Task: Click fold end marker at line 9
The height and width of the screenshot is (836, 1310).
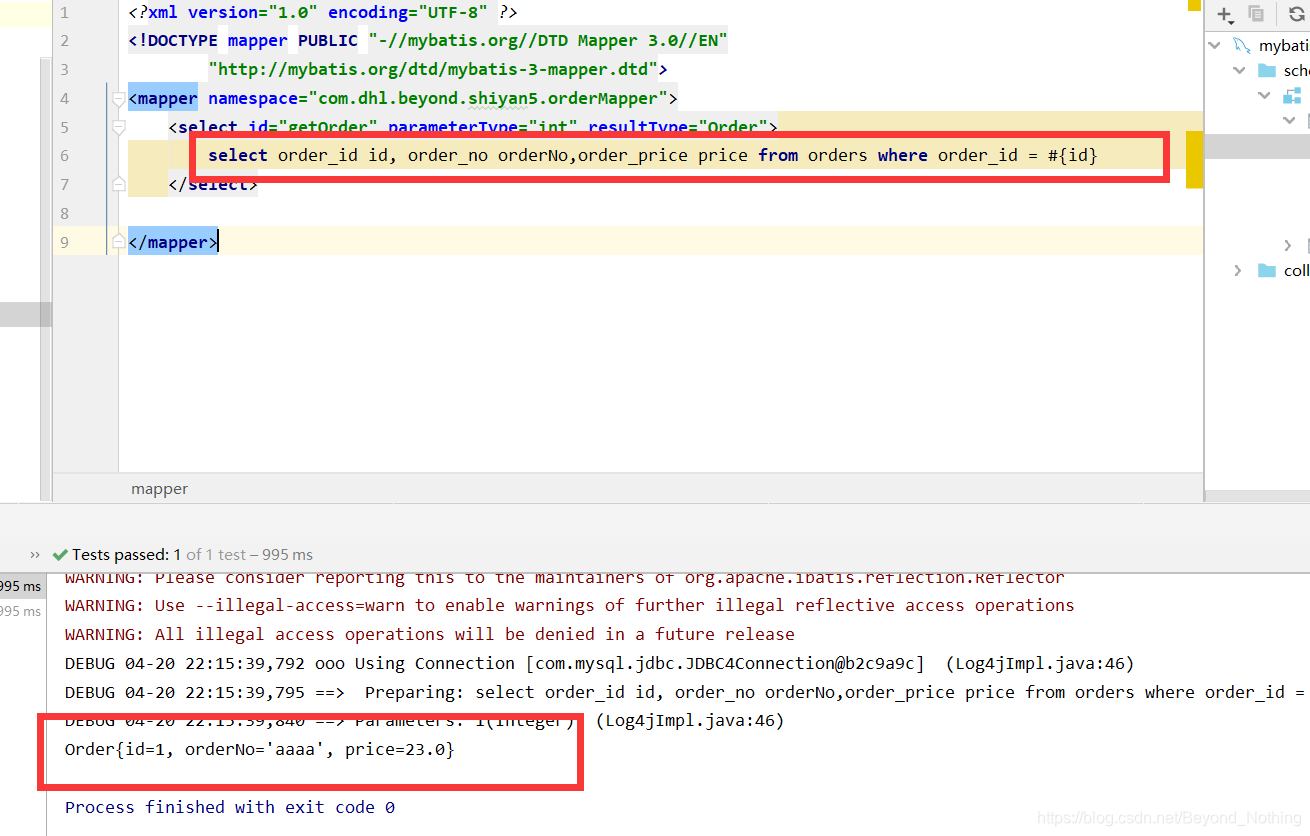Action: (x=119, y=242)
